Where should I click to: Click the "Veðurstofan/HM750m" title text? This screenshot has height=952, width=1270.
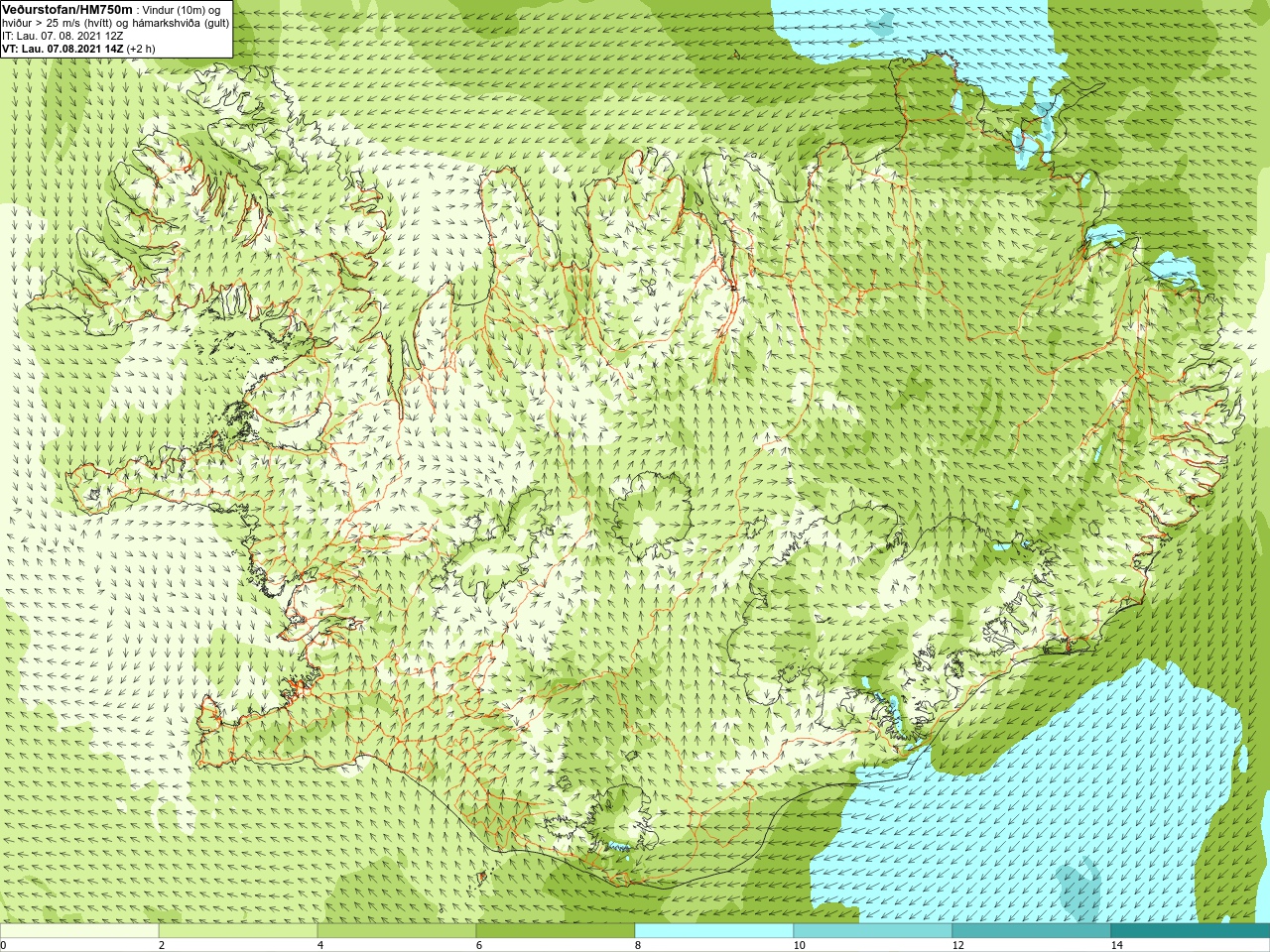pyautogui.click(x=67, y=9)
